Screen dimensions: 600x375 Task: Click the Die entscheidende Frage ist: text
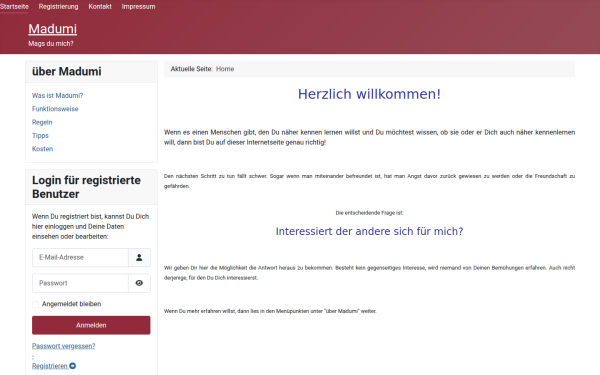[369, 213]
